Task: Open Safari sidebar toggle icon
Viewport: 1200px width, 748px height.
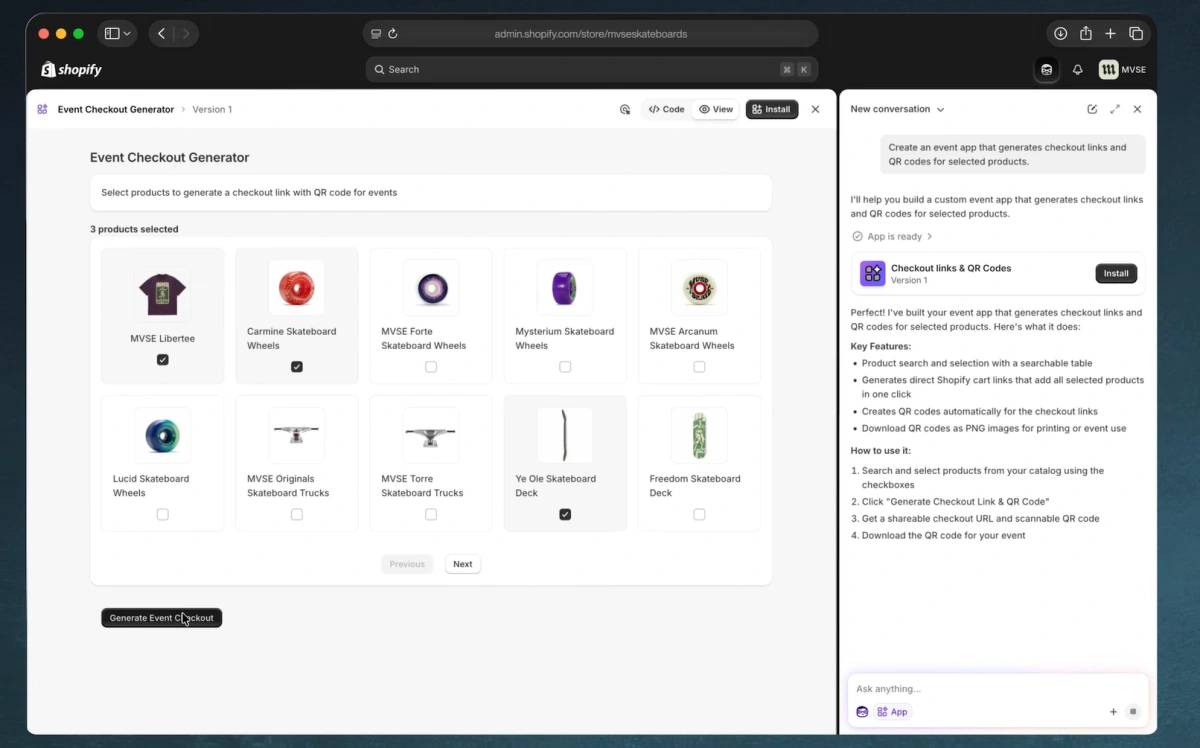Action: (x=112, y=34)
